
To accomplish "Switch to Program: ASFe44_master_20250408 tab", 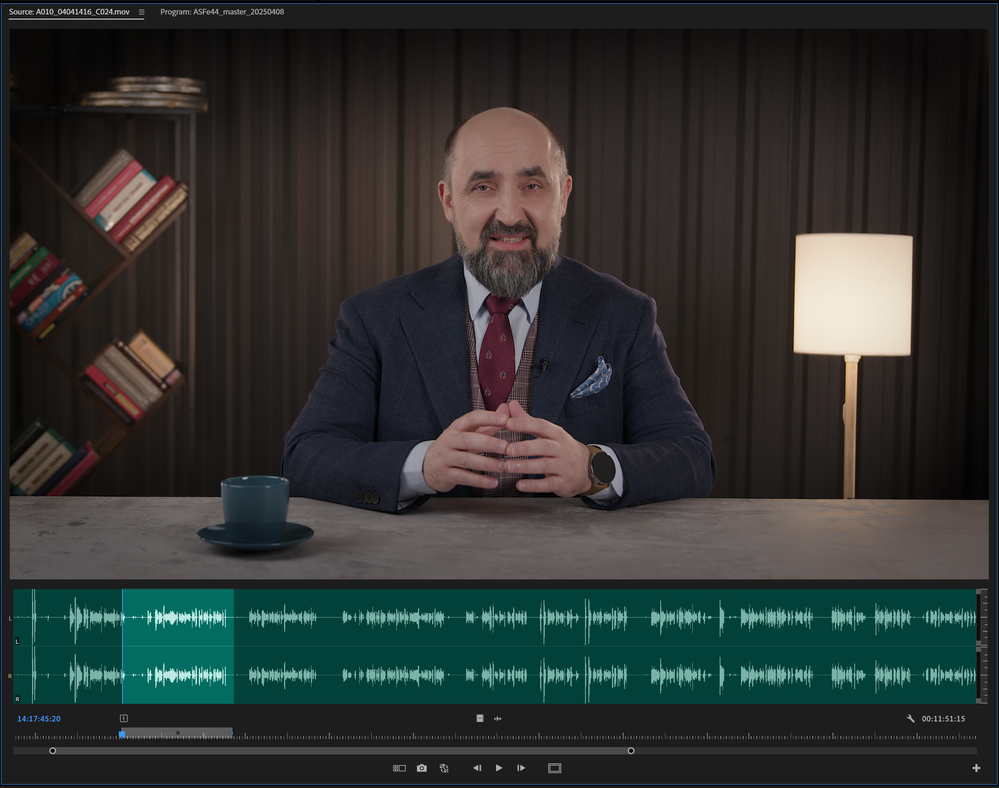I will pyautogui.click(x=222, y=12).
